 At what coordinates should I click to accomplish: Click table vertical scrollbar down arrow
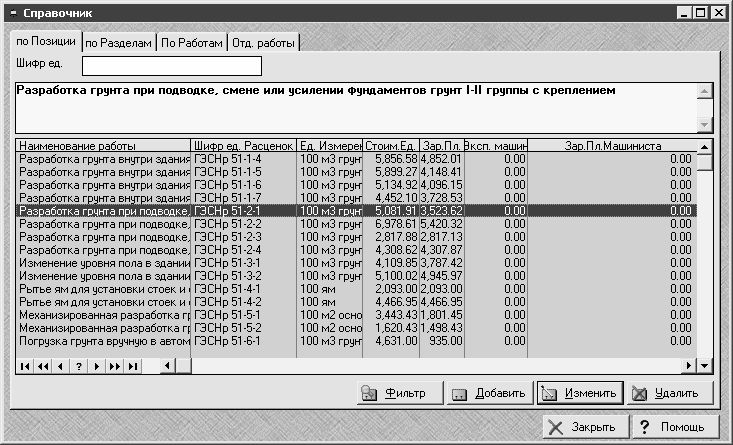click(704, 366)
